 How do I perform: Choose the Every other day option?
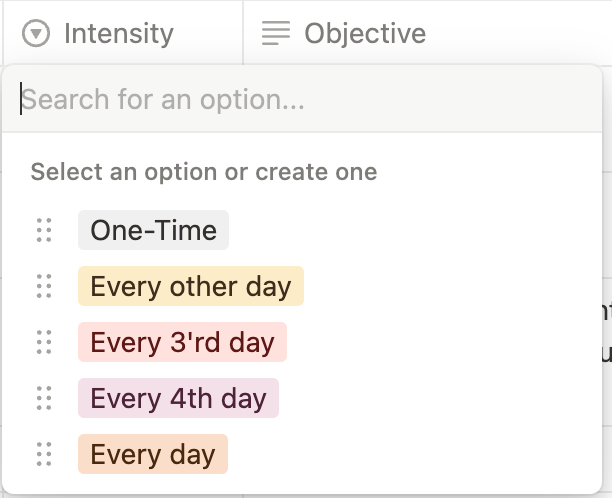[191, 286]
